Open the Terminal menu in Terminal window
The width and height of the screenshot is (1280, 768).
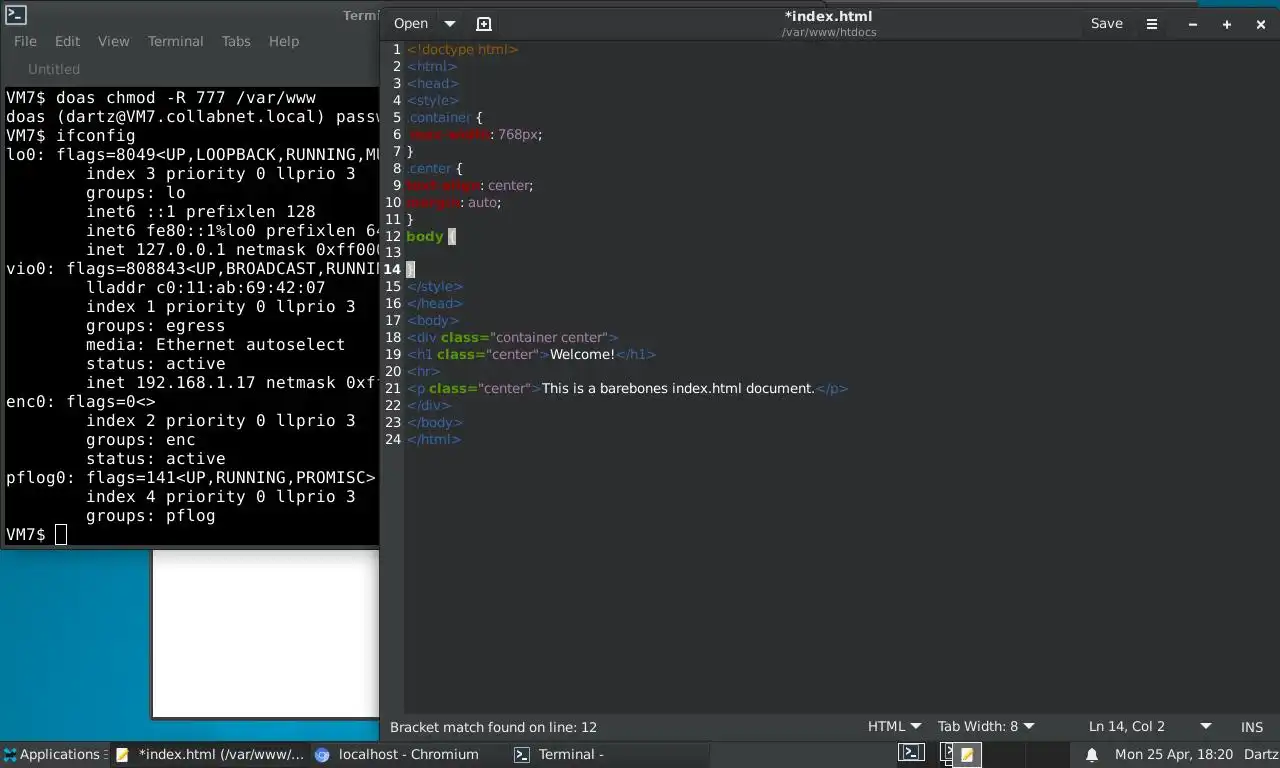coord(175,41)
